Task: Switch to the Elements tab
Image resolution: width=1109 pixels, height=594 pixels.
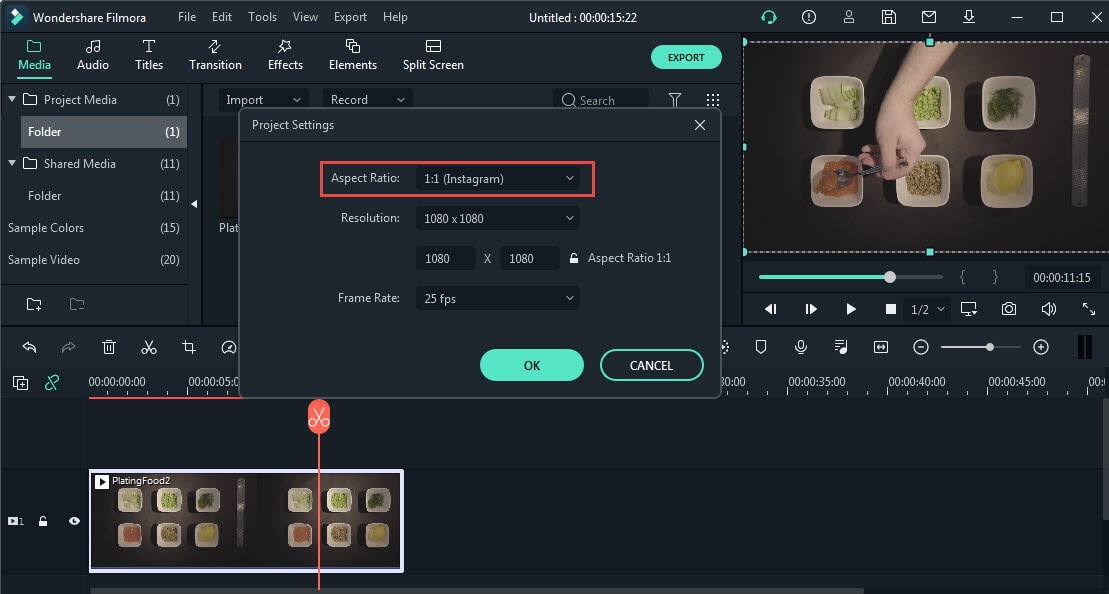Action: (352, 55)
